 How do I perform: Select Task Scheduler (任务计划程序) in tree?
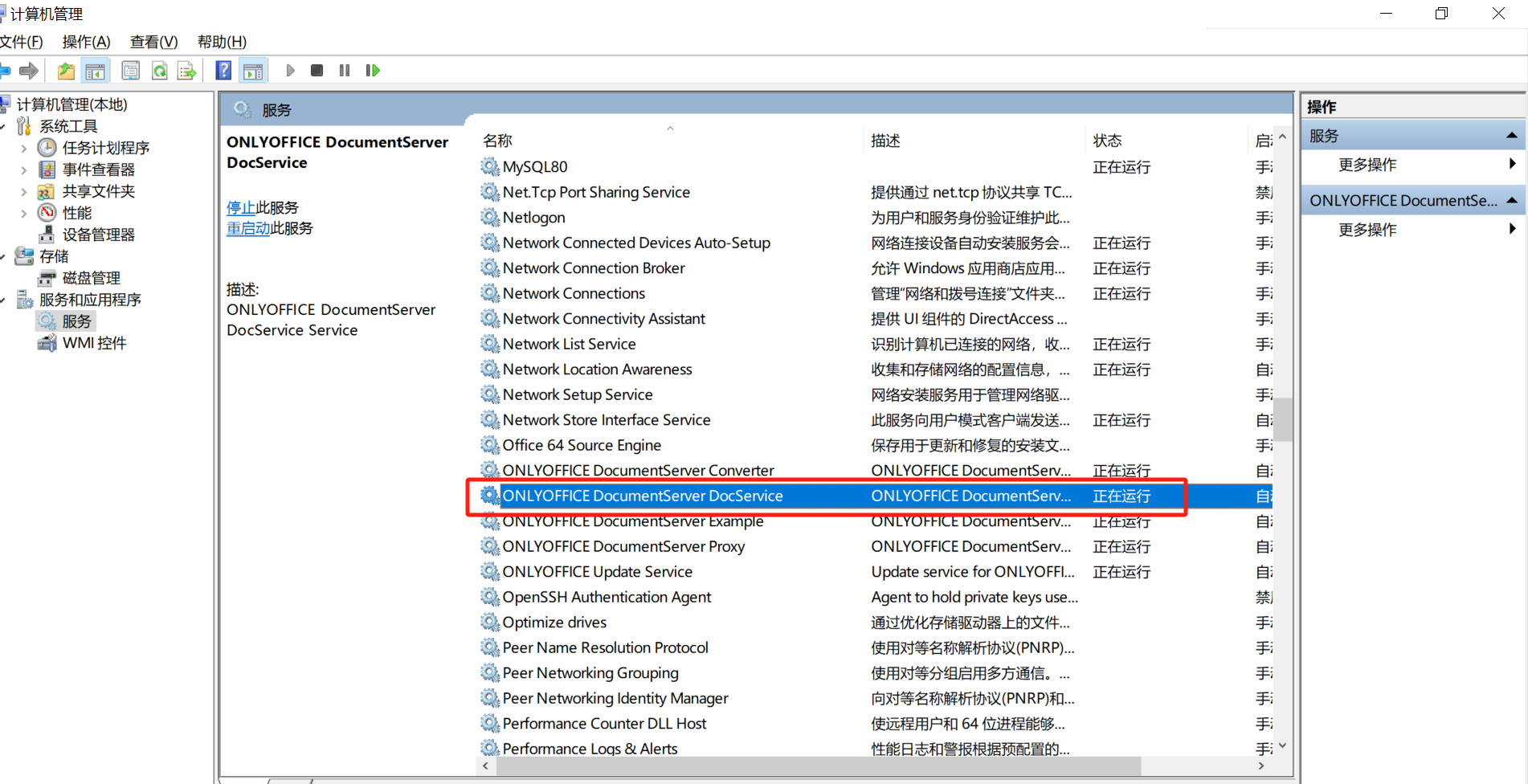pyautogui.click(x=106, y=148)
